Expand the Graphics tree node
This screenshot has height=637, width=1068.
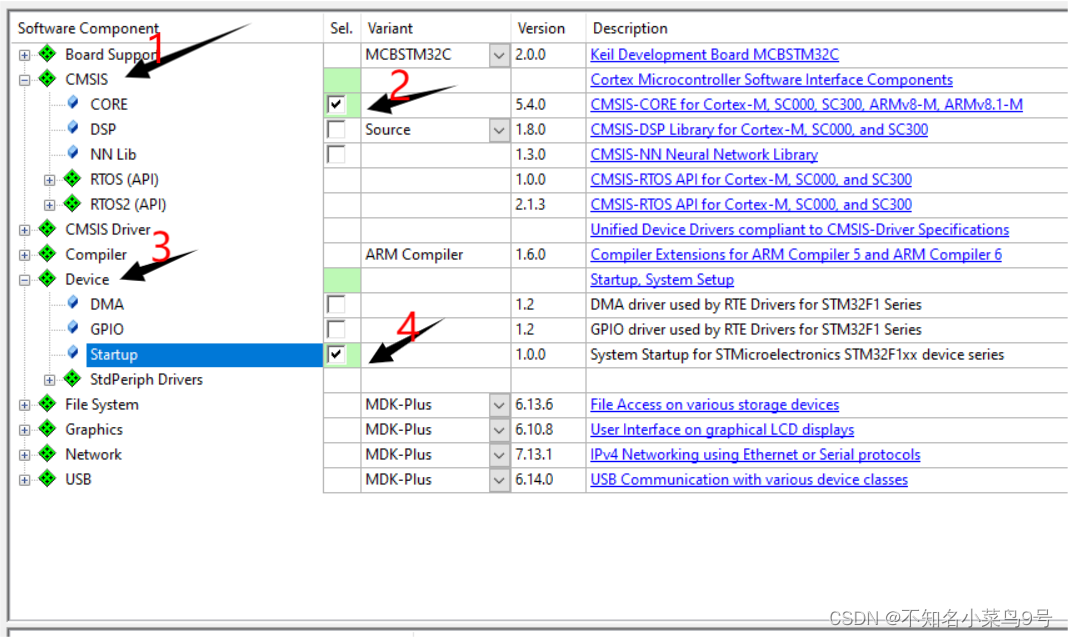point(25,431)
